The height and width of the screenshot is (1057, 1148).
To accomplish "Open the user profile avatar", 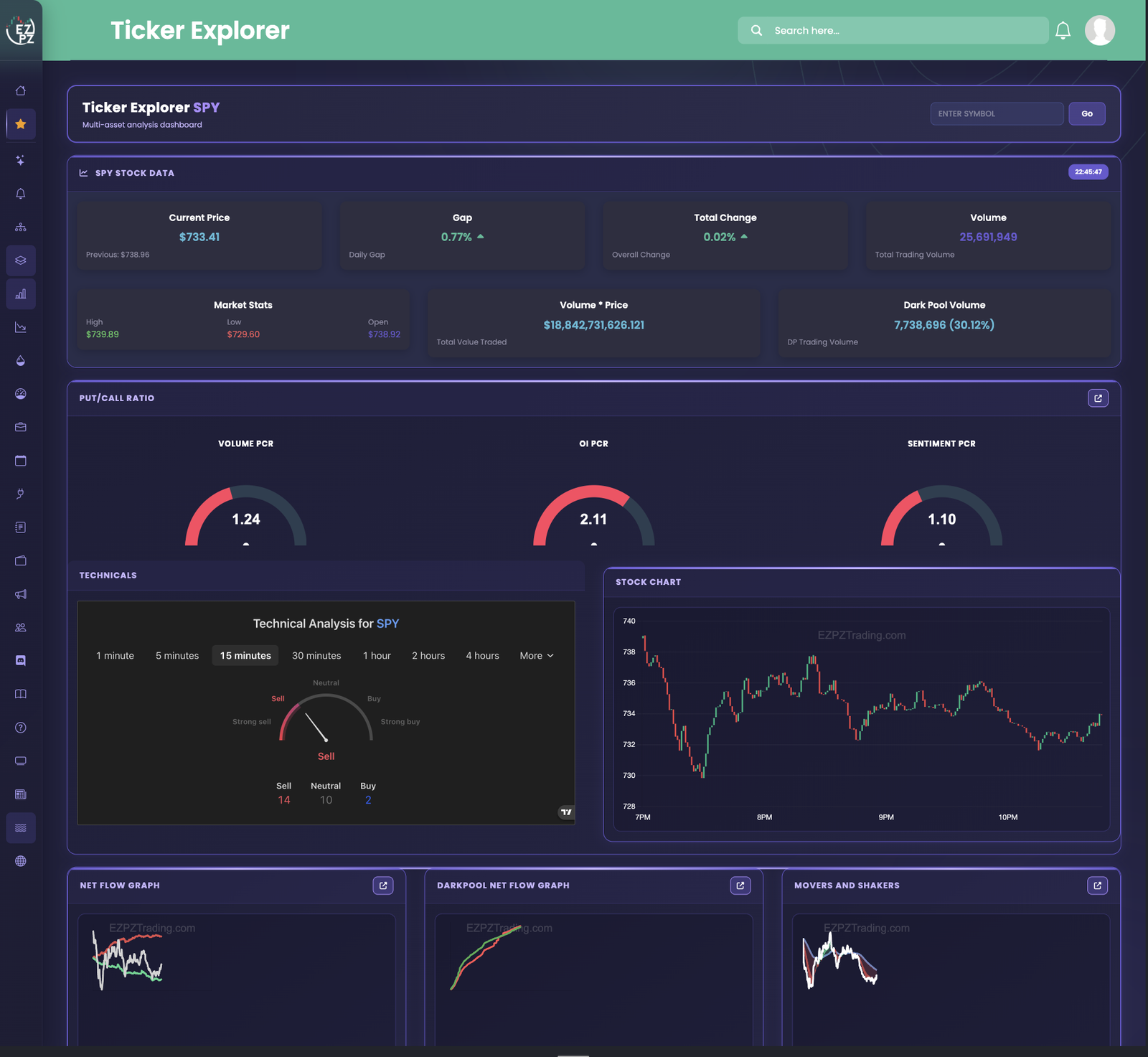I will (1100, 30).
